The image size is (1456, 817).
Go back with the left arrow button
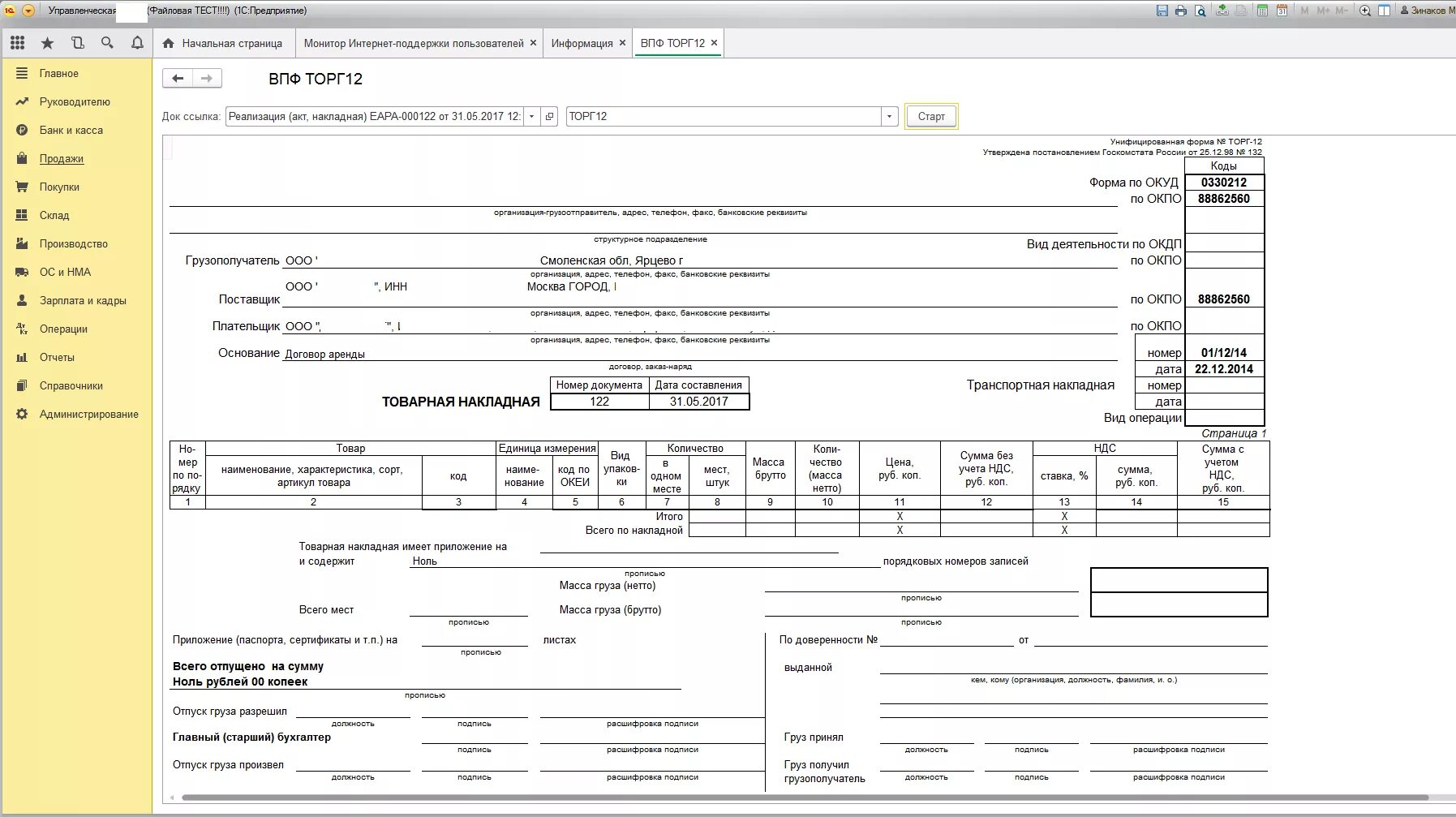(178, 78)
